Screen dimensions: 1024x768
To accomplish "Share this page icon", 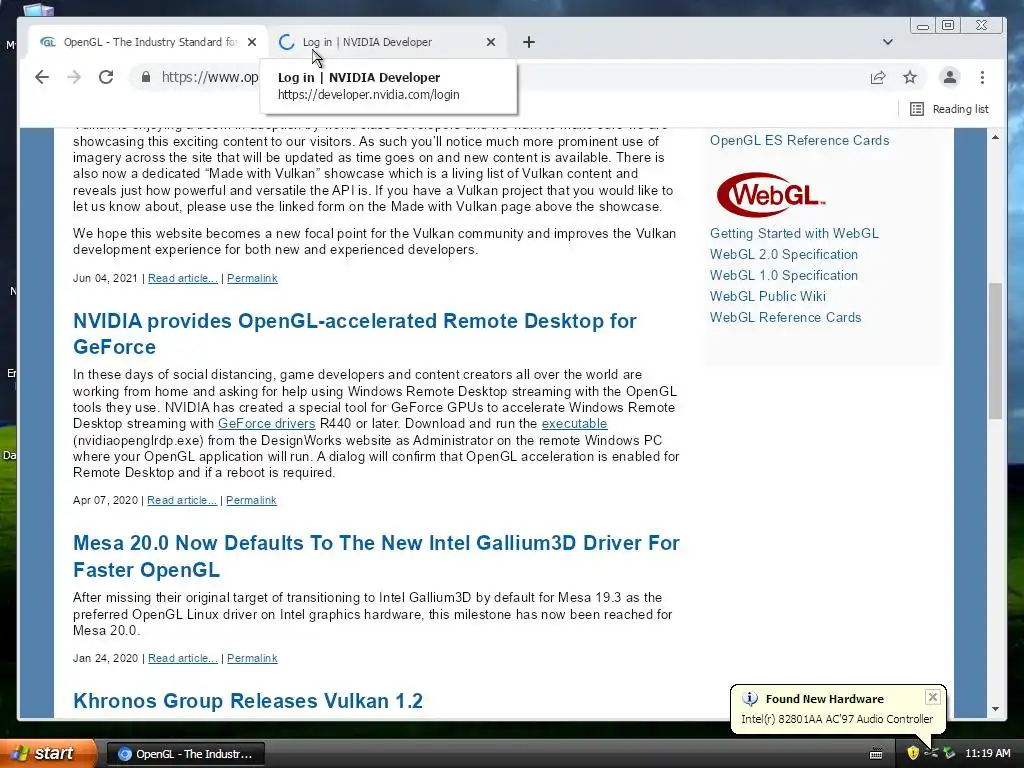I will pyautogui.click(x=878, y=77).
